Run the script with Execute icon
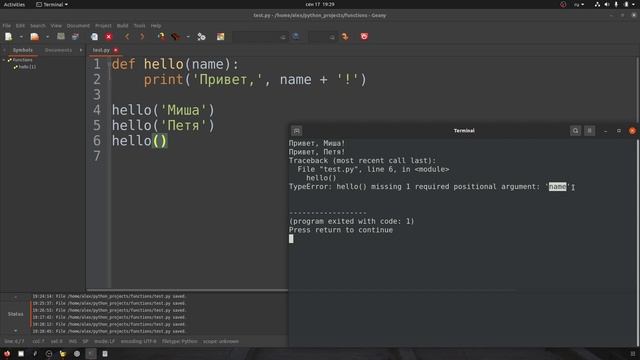640x360 pixels. tap(201, 37)
